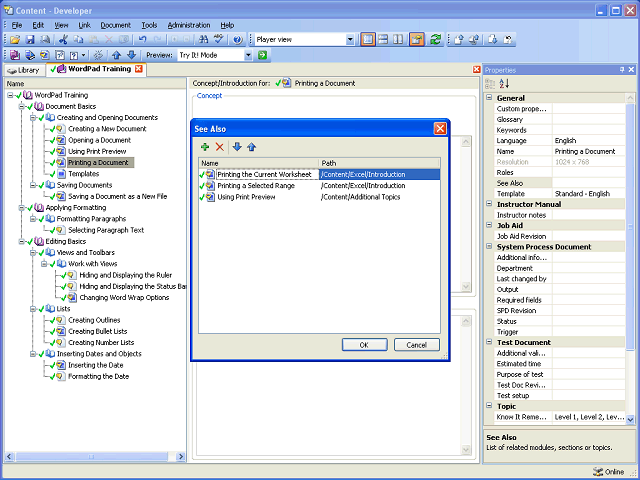This screenshot has width=640, height=480.
Task: Click the Online status indicator
Action: 609,472
